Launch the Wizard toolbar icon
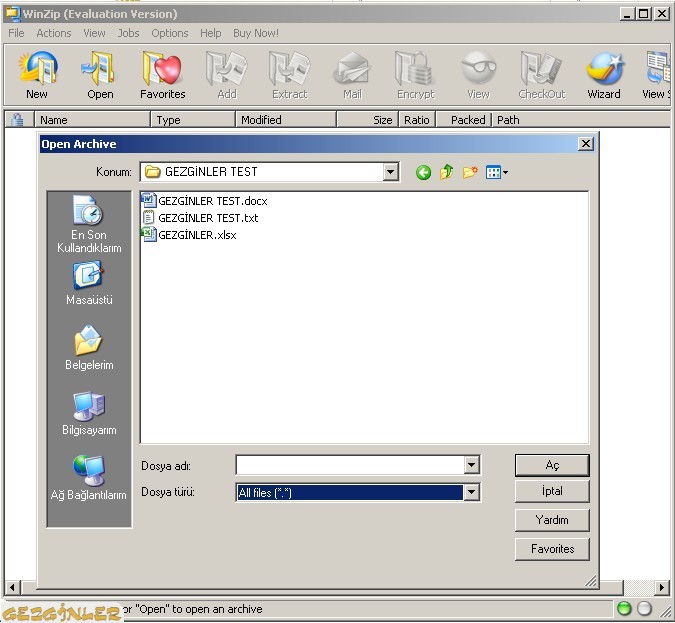 [x=604, y=75]
